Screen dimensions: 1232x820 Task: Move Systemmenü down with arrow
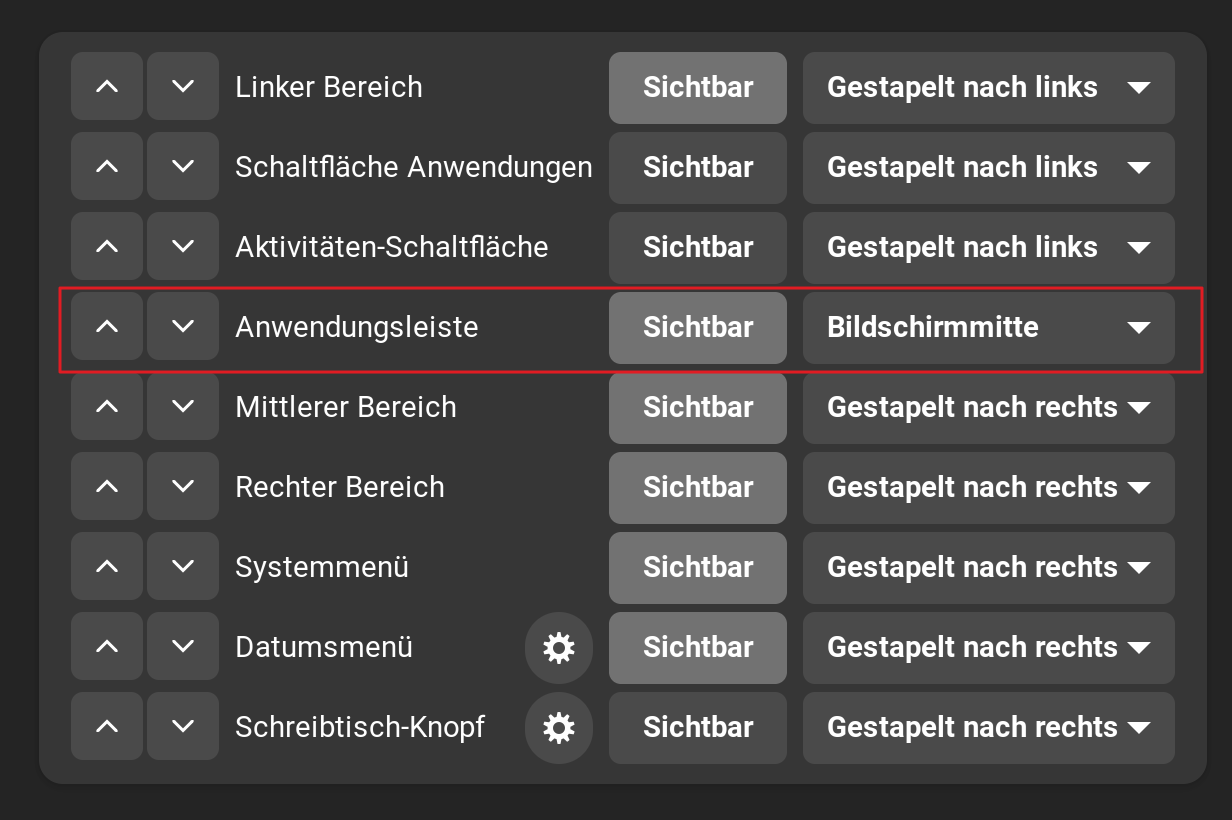pos(183,567)
